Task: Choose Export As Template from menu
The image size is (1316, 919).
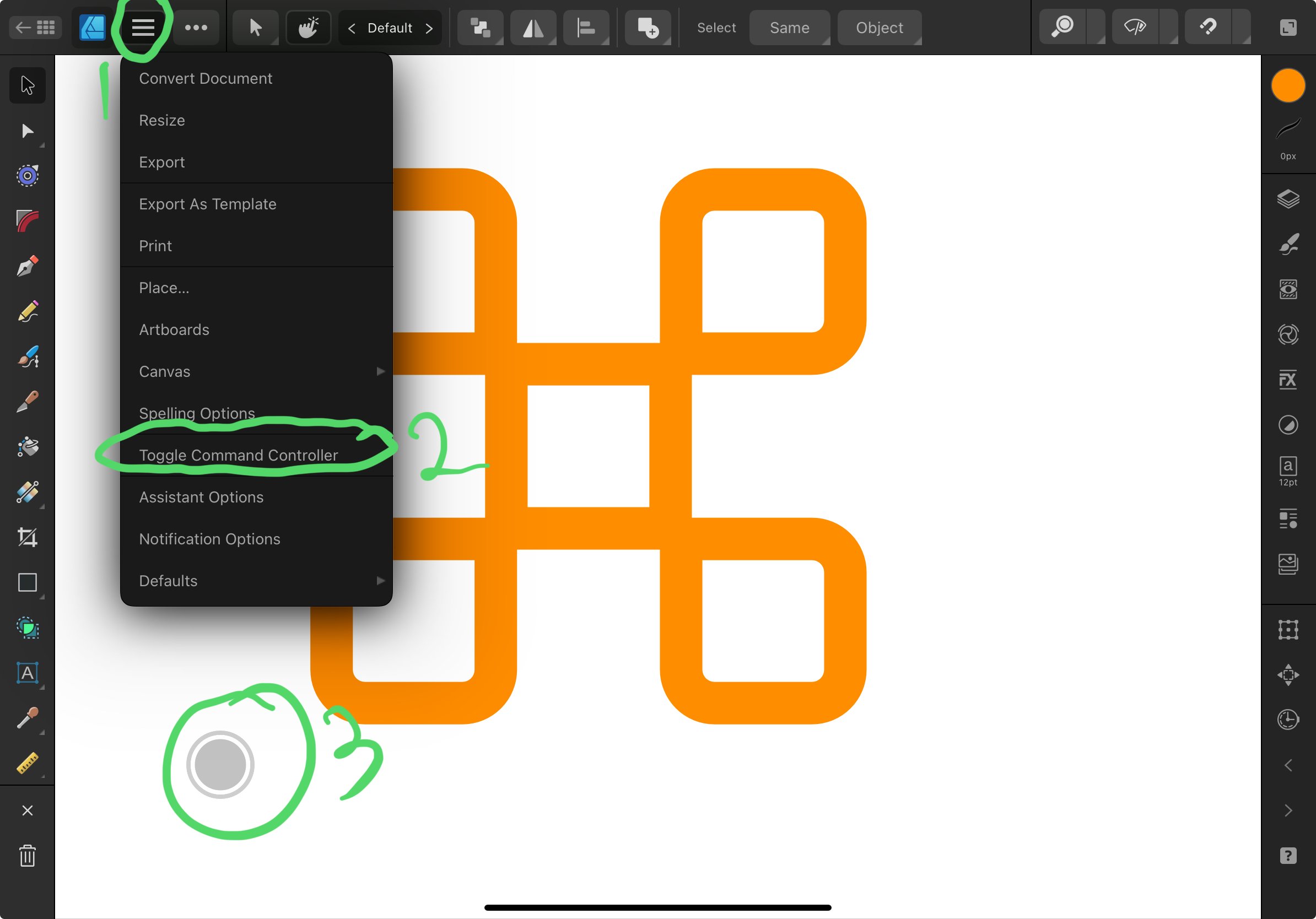Action: pyautogui.click(x=208, y=204)
